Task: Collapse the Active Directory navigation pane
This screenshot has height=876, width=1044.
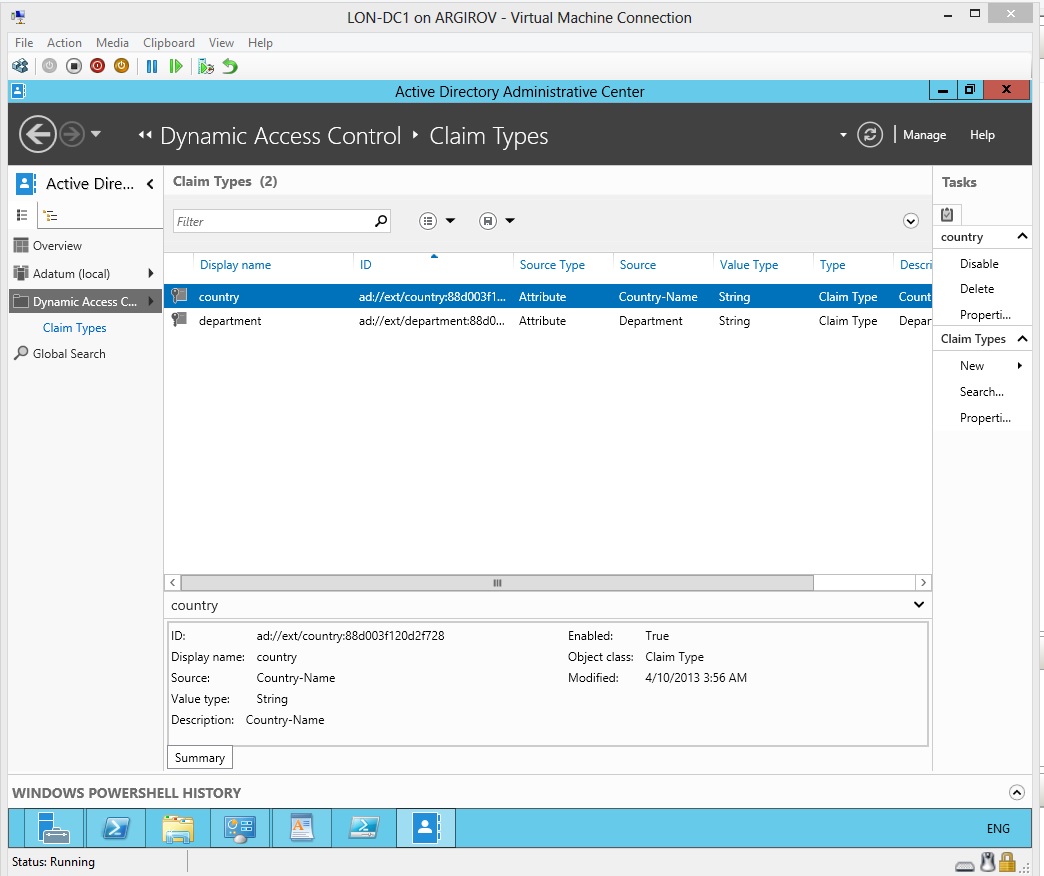Action: 150,184
